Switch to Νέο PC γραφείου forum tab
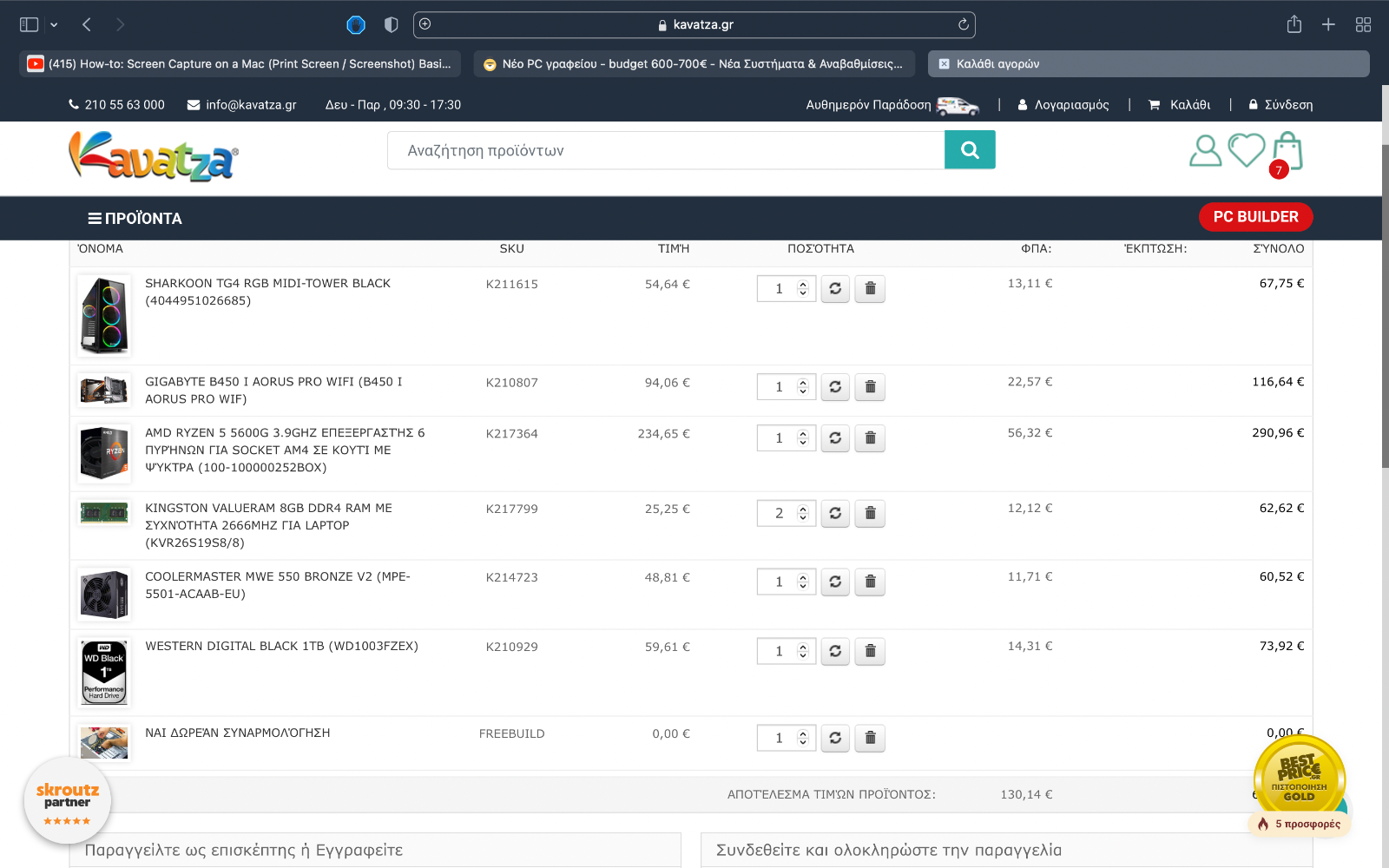 click(695, 63)
